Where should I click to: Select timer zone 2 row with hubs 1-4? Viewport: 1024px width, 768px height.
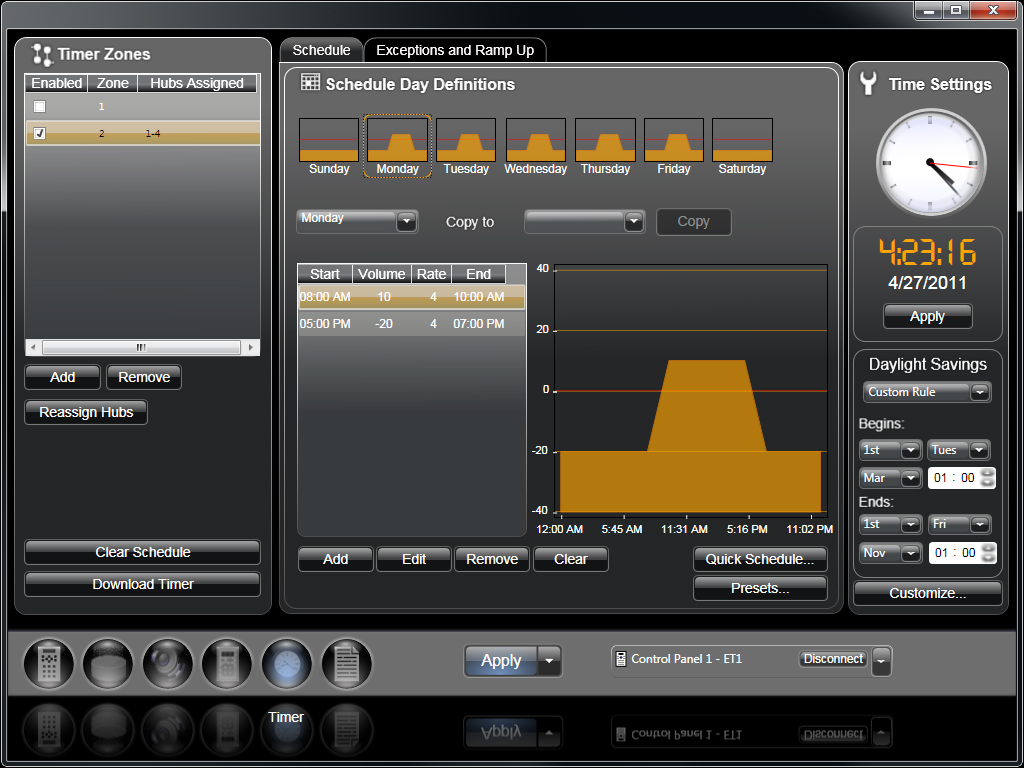tap(142, 133)
